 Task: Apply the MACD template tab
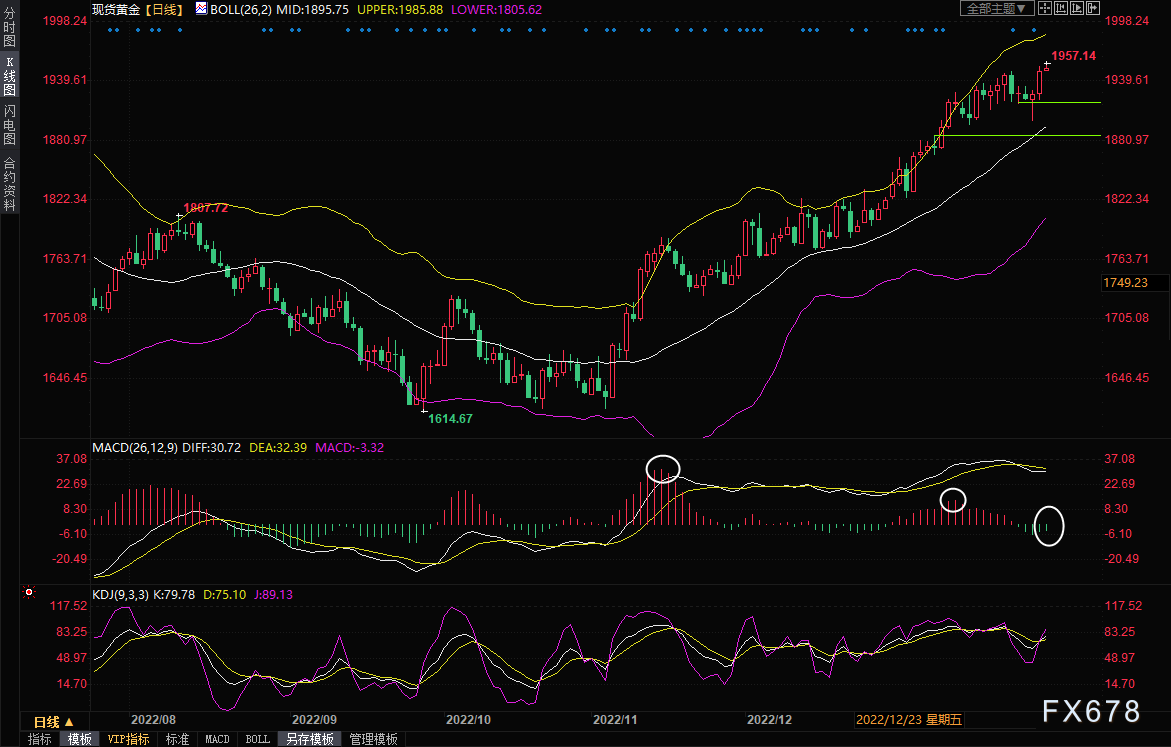(217, 739)
